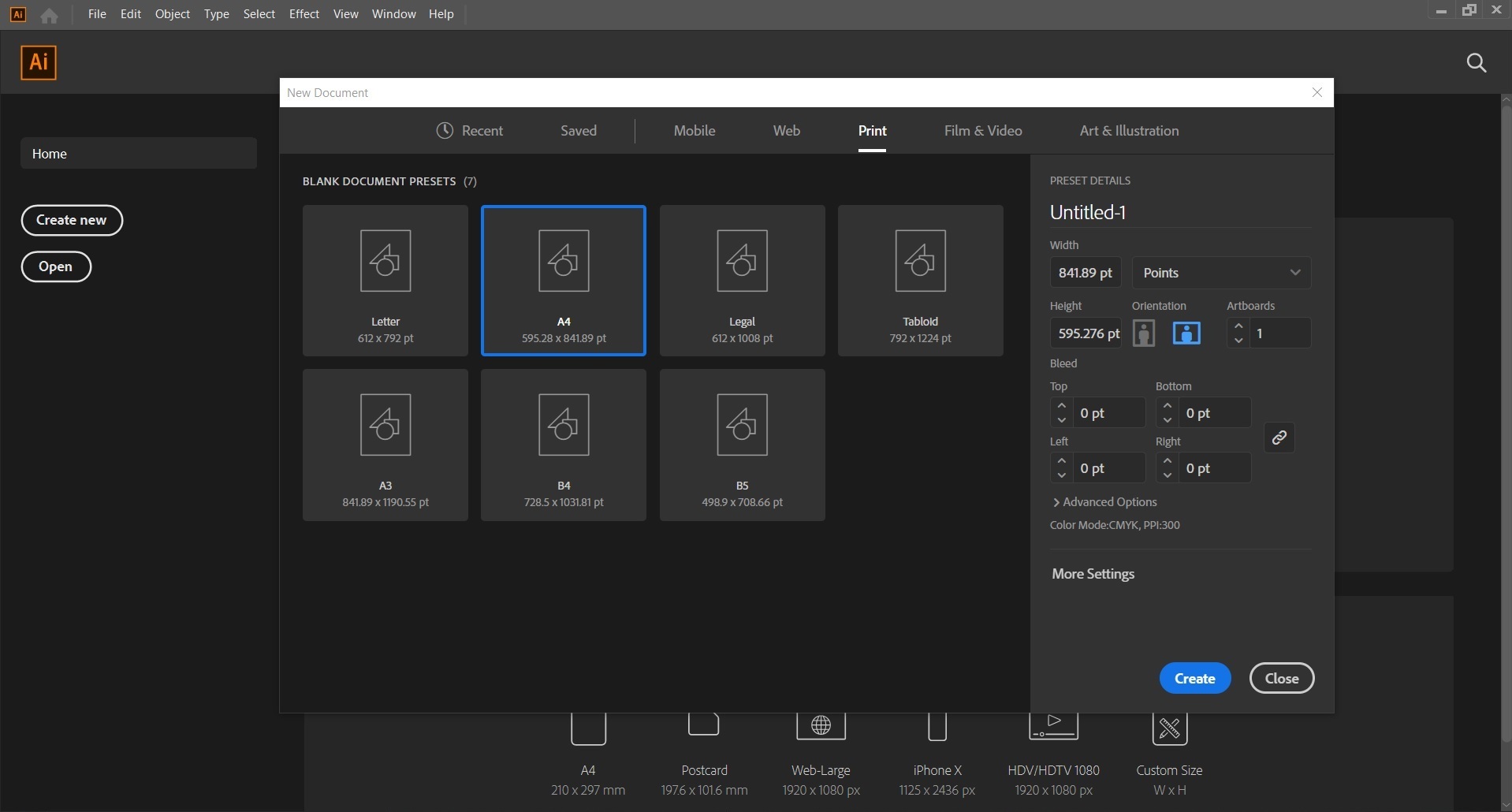Click the Right bleed value field
The width and height of the screenshot is (1512, 812).
click(x=1215, y=468)
